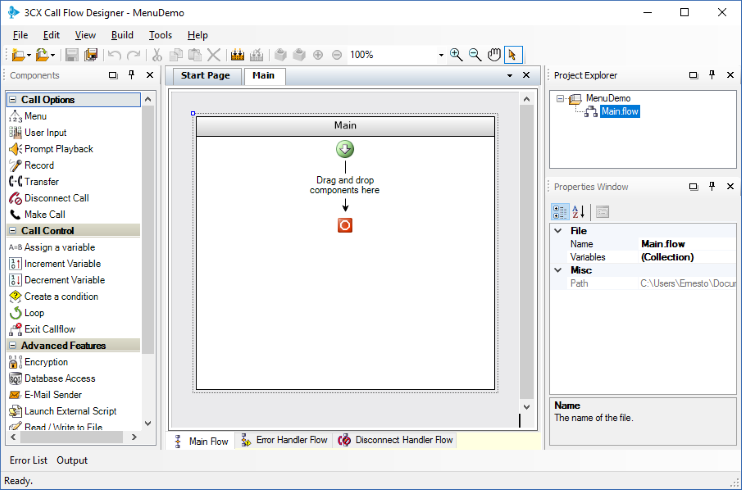Select the Create a condition component

coord(54,296)
